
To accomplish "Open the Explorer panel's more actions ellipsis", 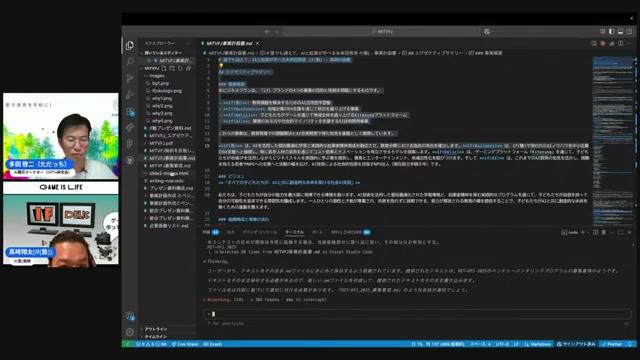I will (188, 43).
